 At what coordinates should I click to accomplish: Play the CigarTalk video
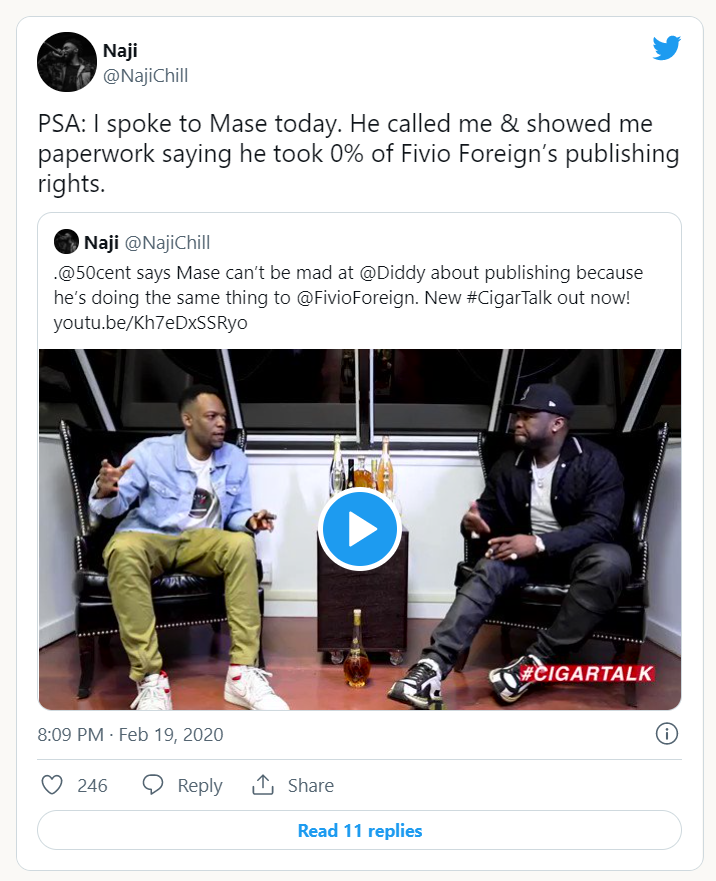pyautogui.click(x=359, y=530)
